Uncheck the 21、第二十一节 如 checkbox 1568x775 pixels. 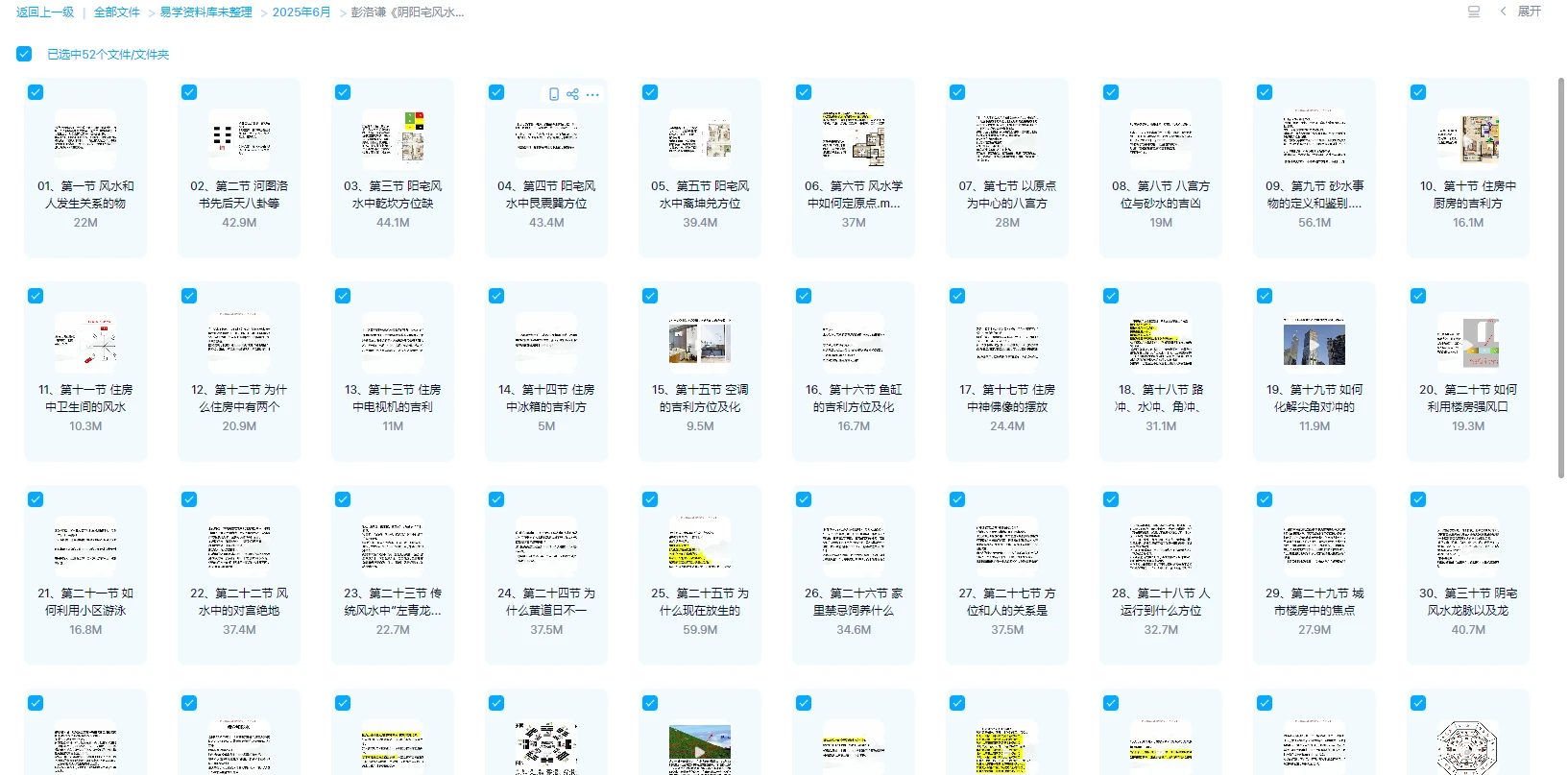(36, 499)
